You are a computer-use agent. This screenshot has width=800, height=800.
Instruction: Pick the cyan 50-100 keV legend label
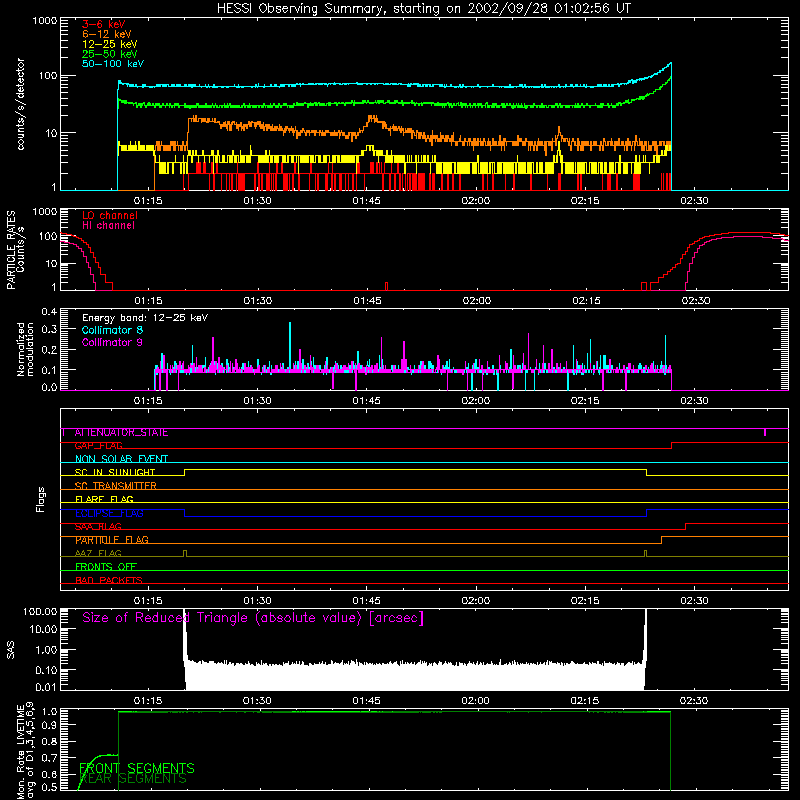click(113, 64)
